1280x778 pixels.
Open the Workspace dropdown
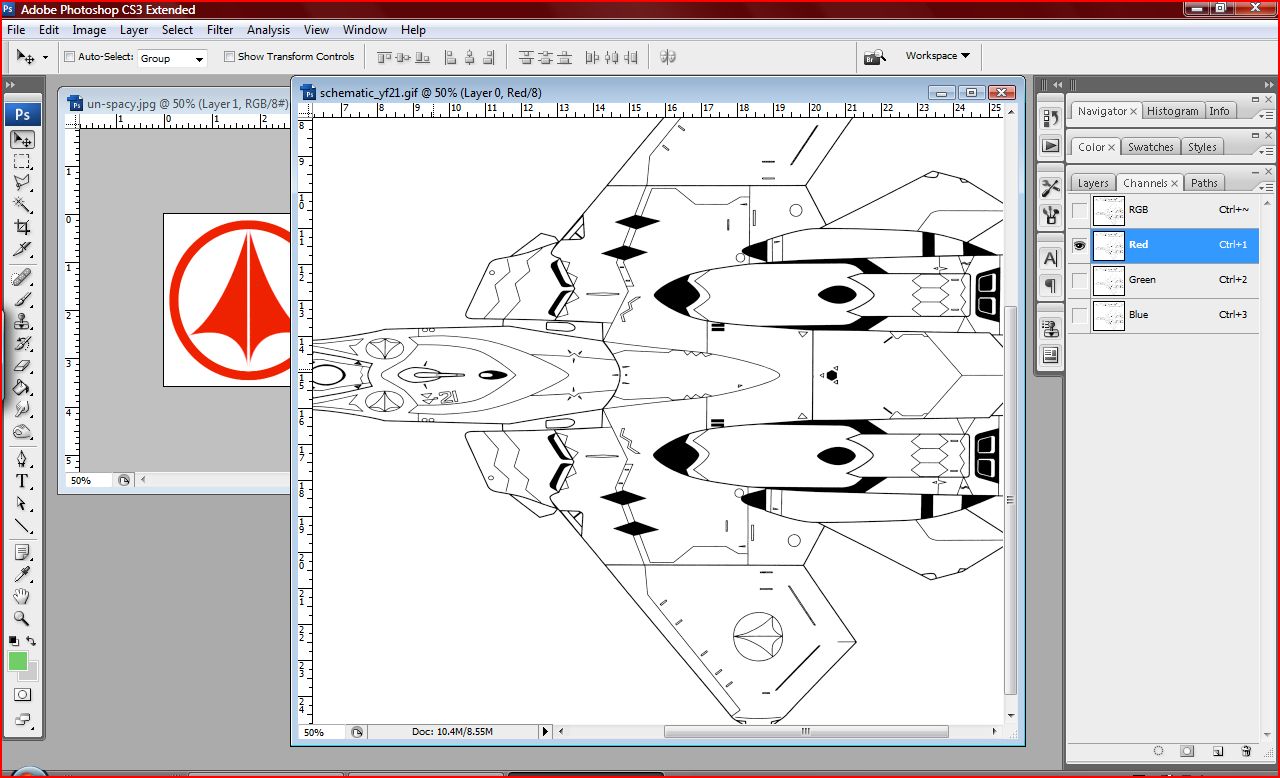(x=937, y=56)
